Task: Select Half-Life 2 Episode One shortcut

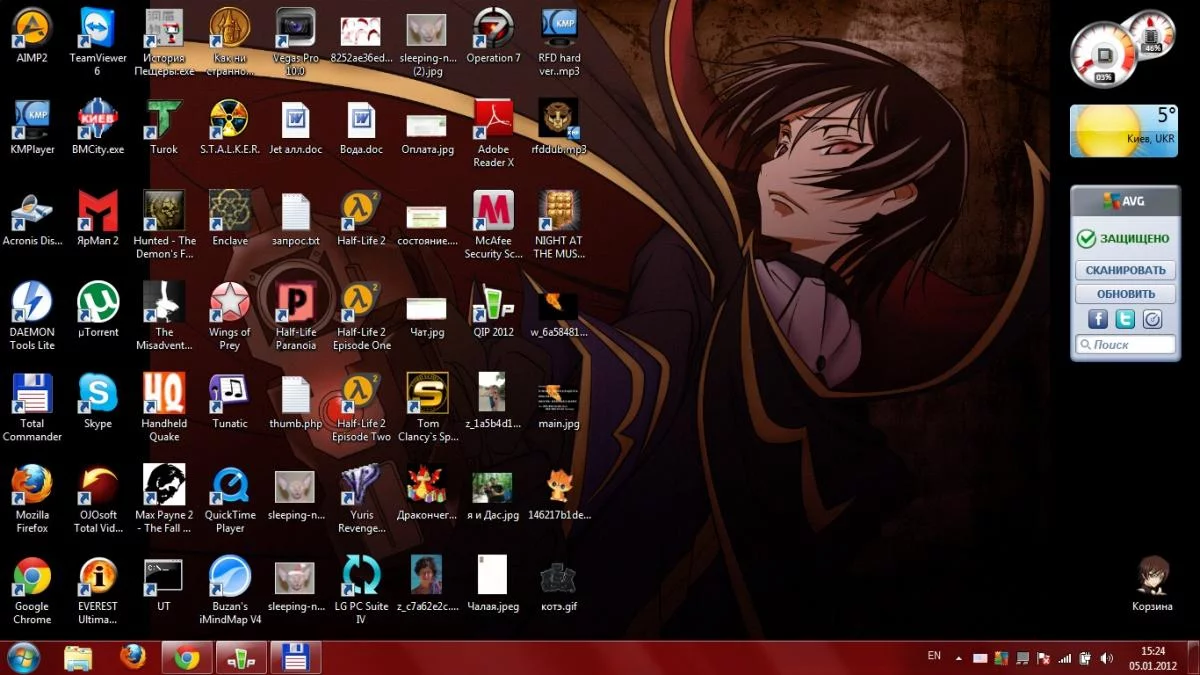Action: point(361,316)
